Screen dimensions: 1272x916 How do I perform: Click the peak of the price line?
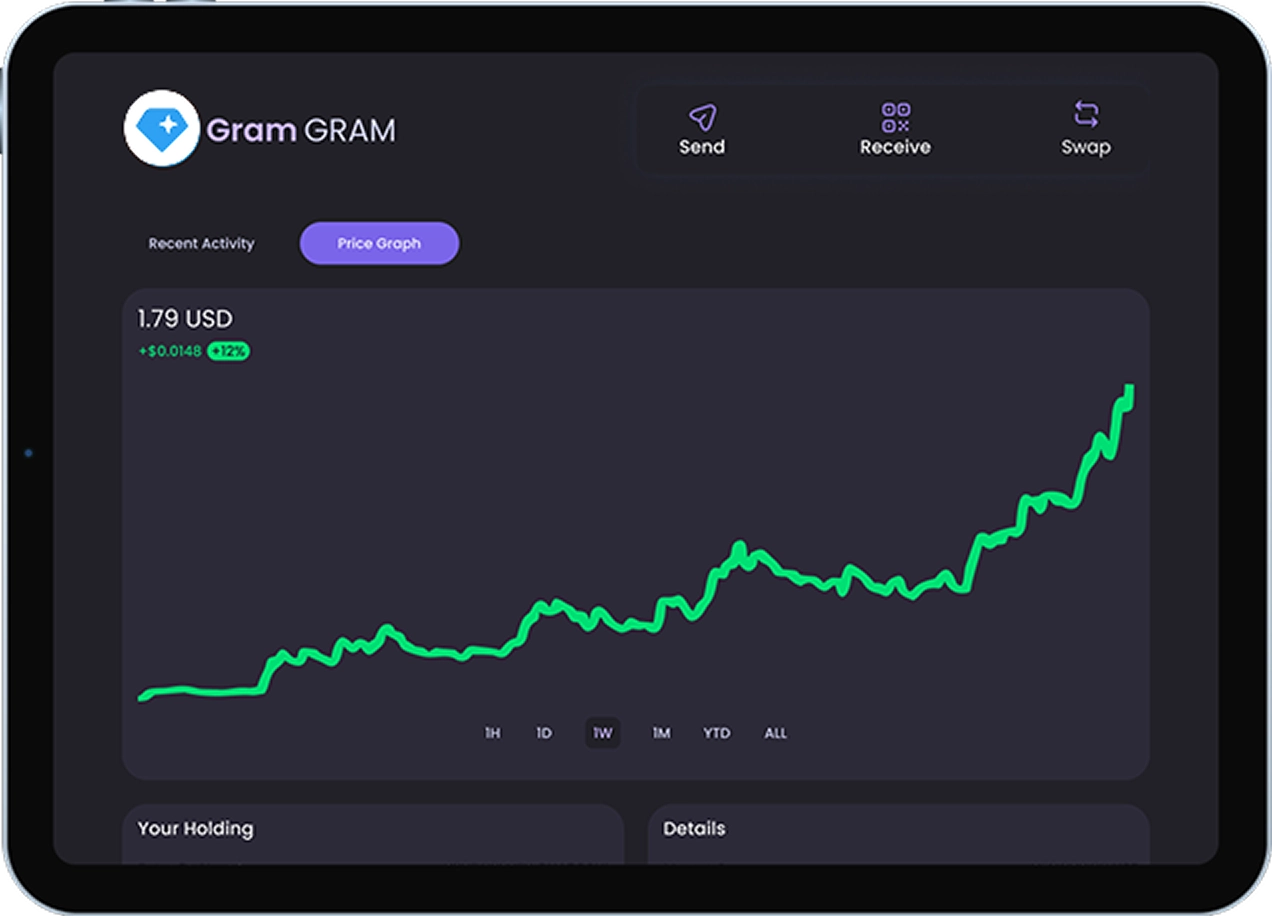(x=1130, y=389)
